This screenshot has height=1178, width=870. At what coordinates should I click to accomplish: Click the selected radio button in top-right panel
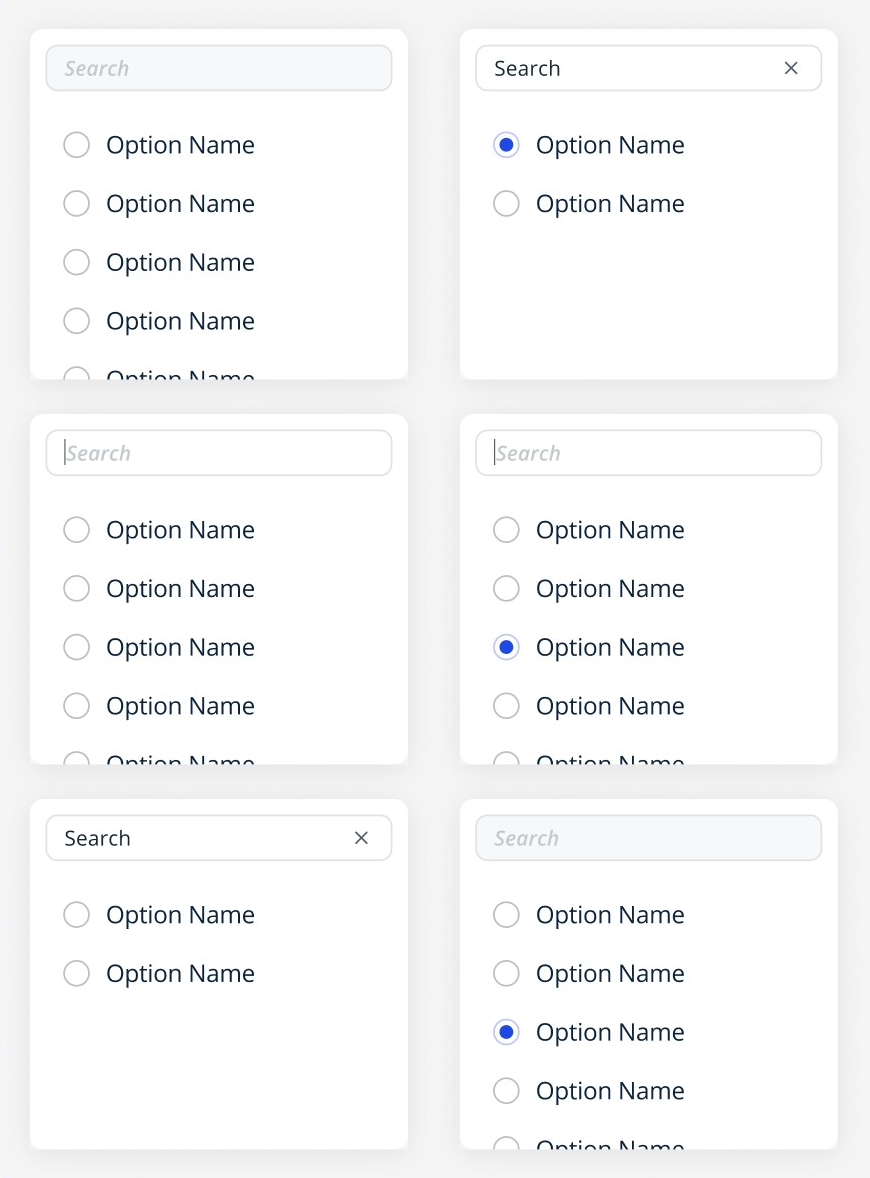507,145
